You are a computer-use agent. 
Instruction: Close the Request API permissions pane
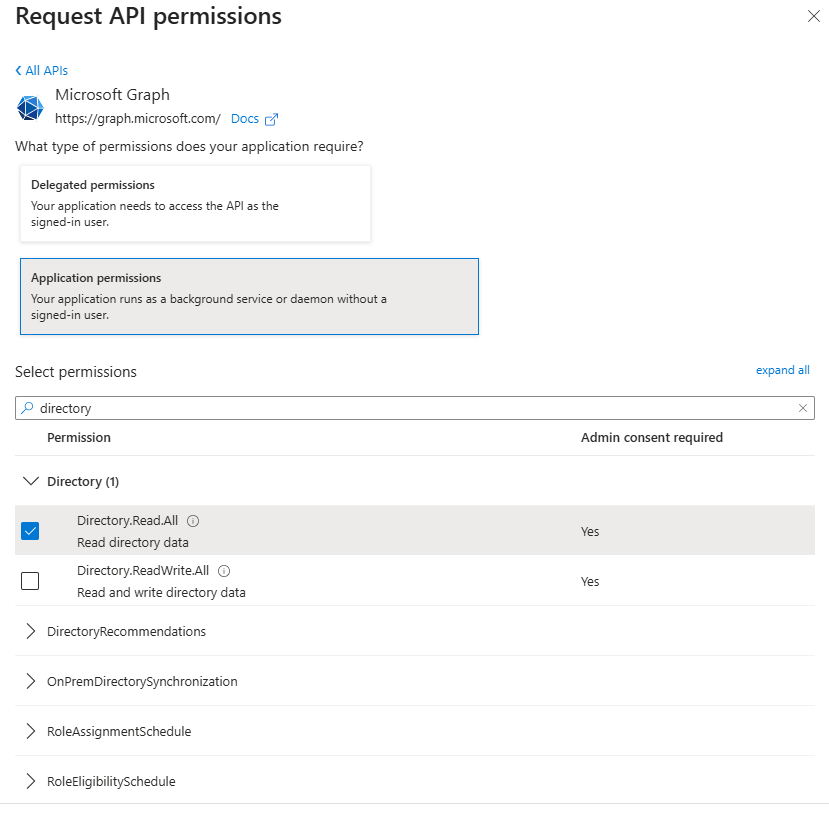813,16
